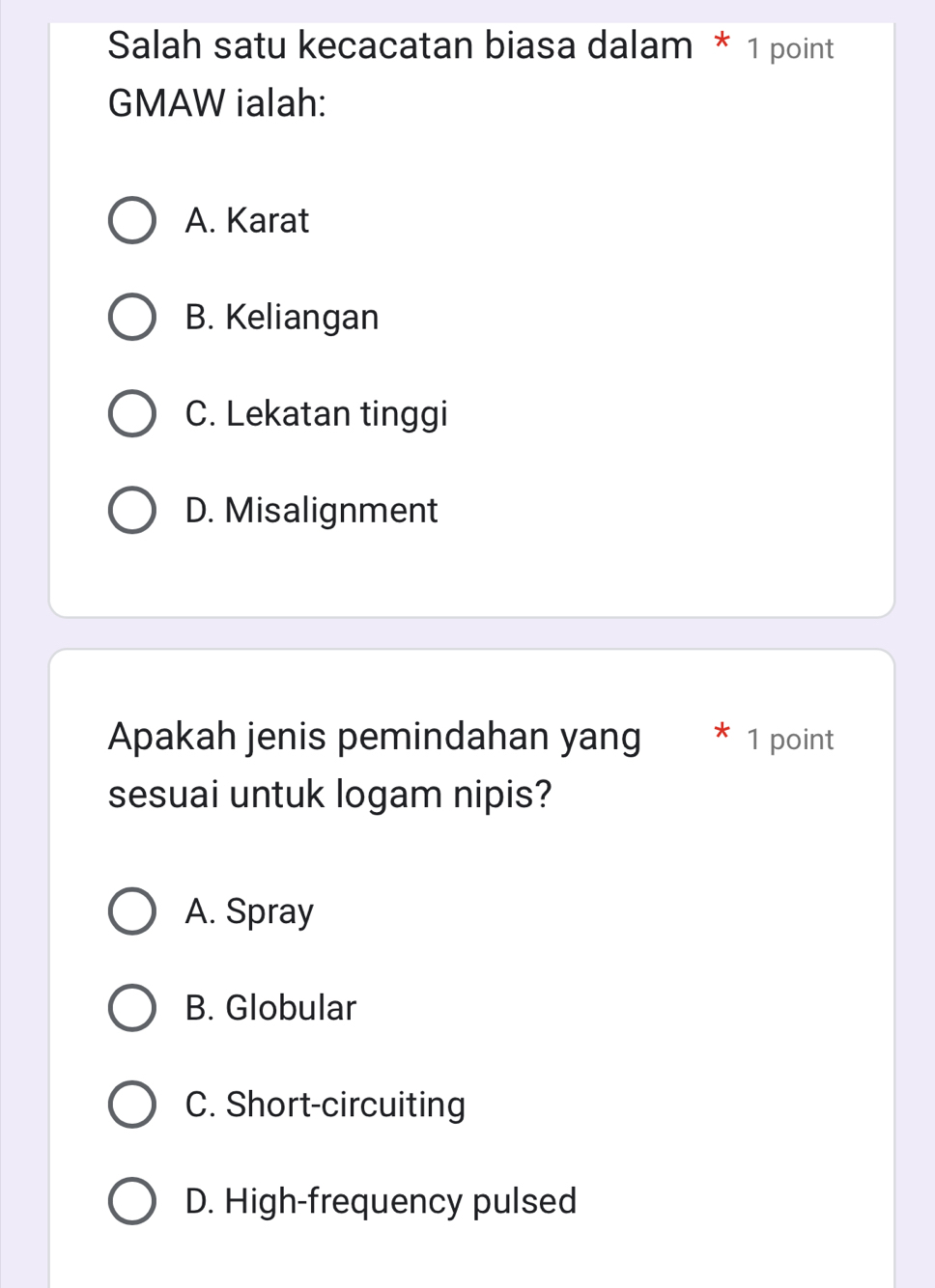Image resolution: width=935 pixels, height=1288 pixels.
Task: Choose the B. Keliangan radio circle
Action: (x=131, y=318)
